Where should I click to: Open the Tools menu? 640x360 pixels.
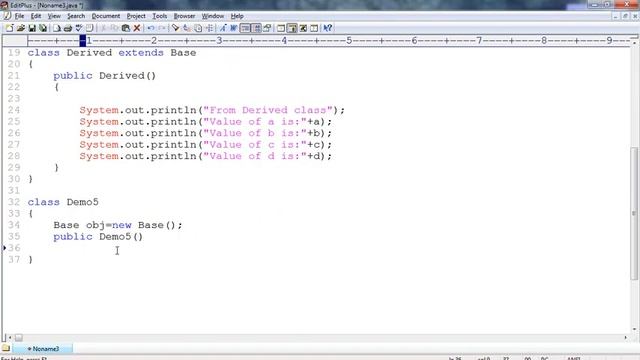click(x=160, y=16)
